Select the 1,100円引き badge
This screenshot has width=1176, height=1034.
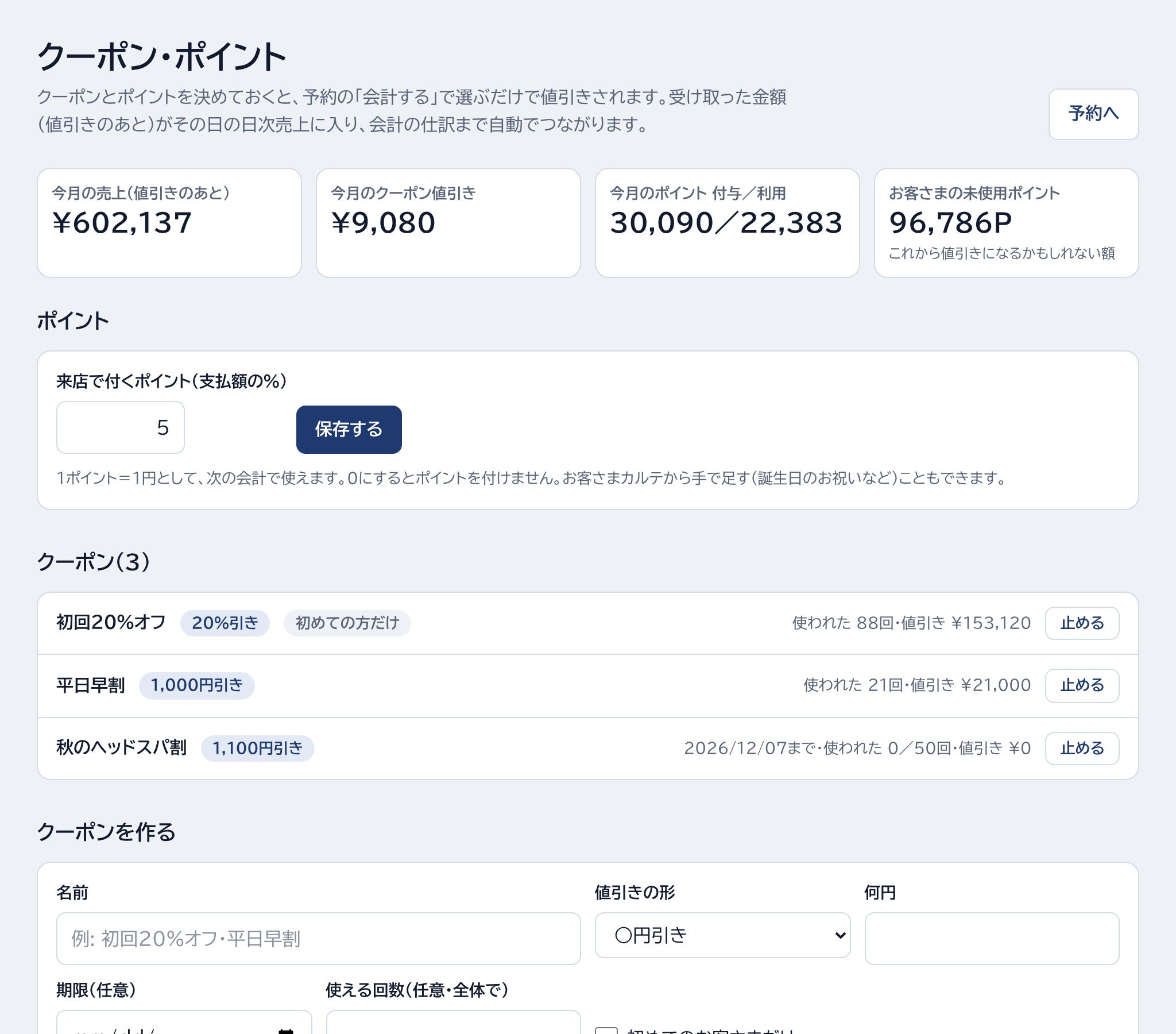257,748
